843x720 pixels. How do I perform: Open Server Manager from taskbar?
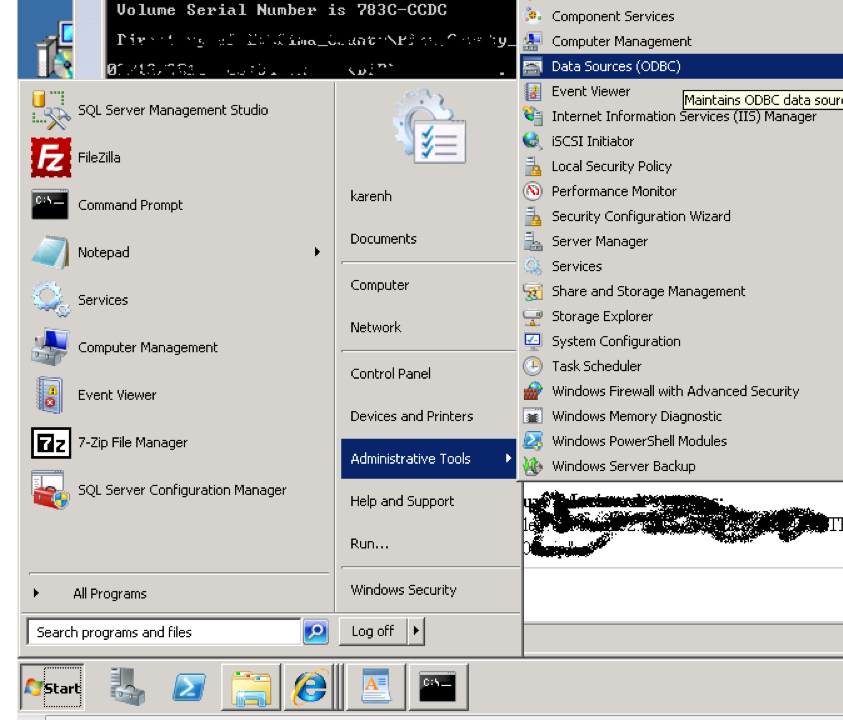pos(127,687)
